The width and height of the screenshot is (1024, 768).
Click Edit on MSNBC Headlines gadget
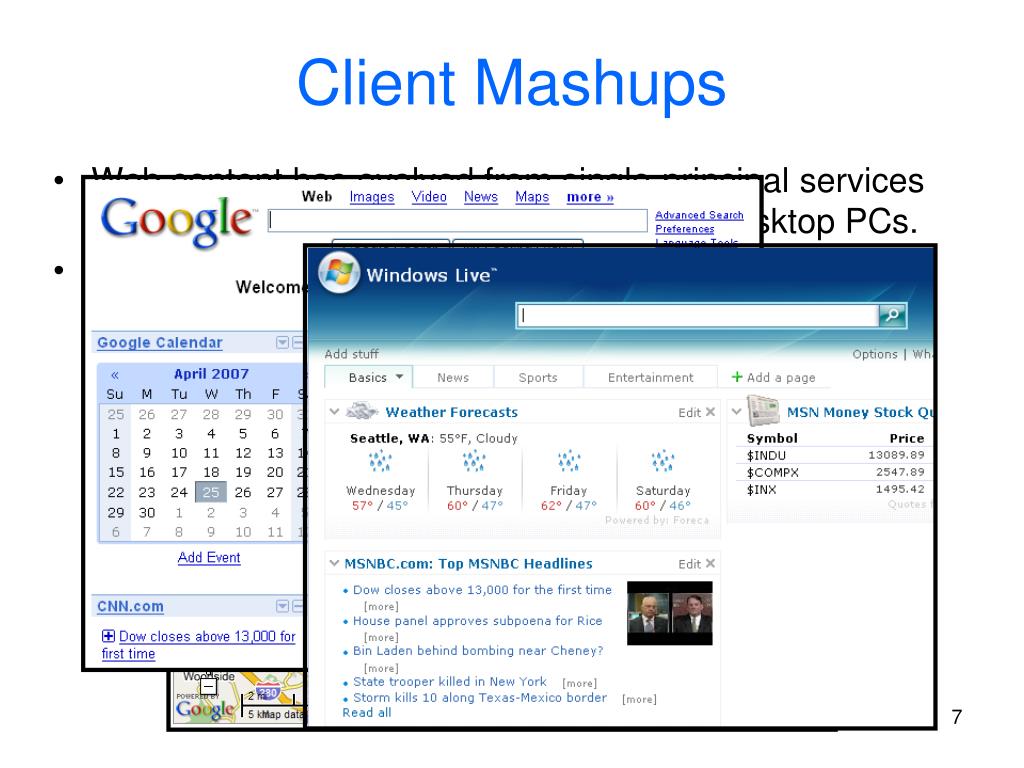pyautogui.click(x=689, y=564)
